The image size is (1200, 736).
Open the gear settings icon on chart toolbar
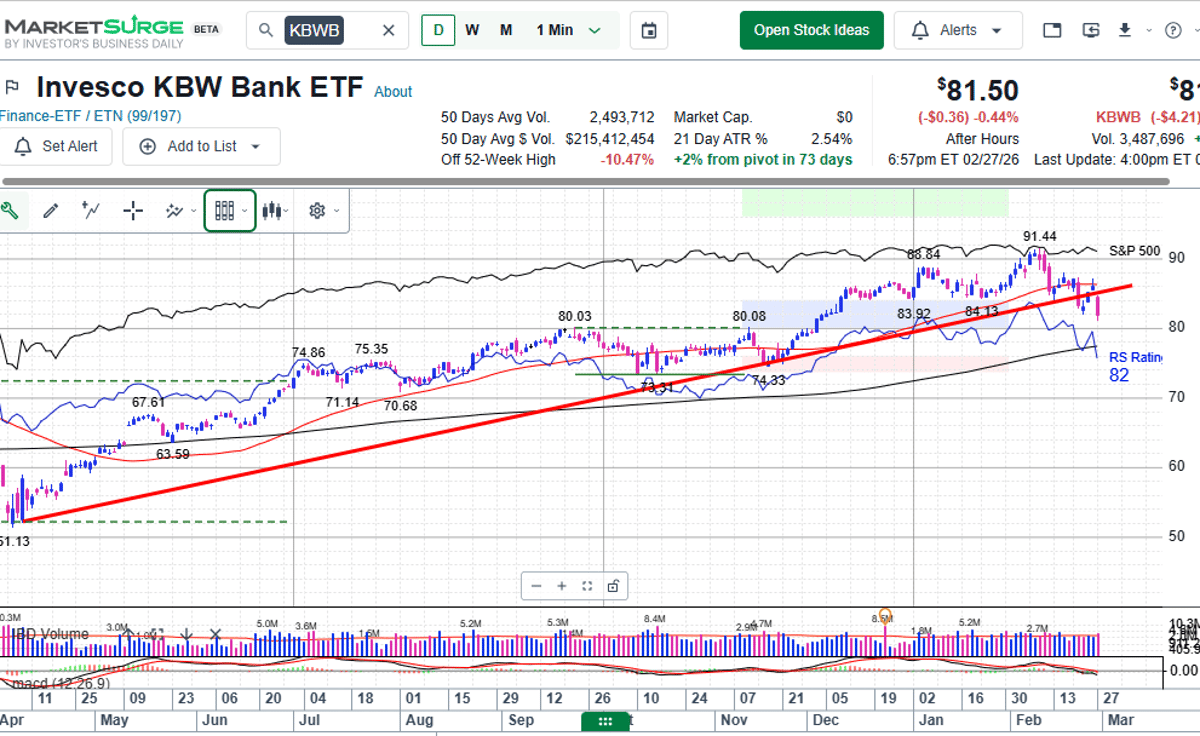point(315,210)
